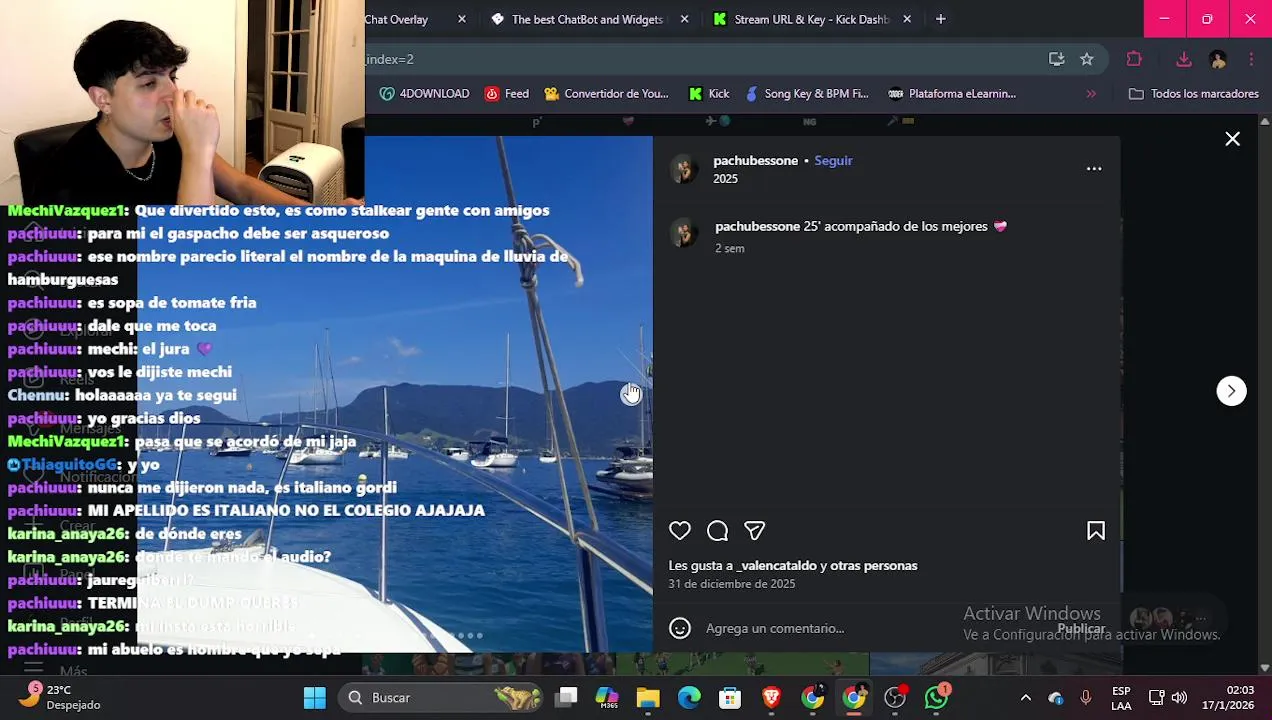This screenshot has width=1272, height=720.
Task: Click the '2 sem' caption timestamp
Action: click(729, 248)
